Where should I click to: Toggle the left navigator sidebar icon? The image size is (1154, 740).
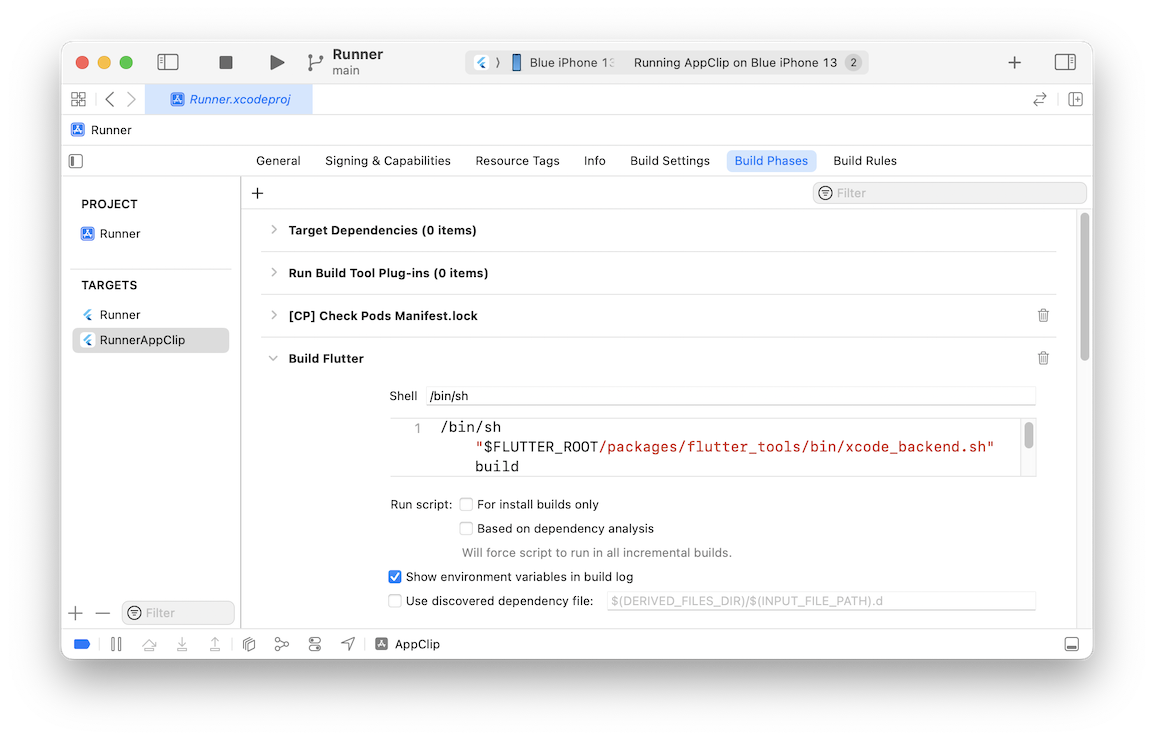pyautogui.click(x=168, y=62)
